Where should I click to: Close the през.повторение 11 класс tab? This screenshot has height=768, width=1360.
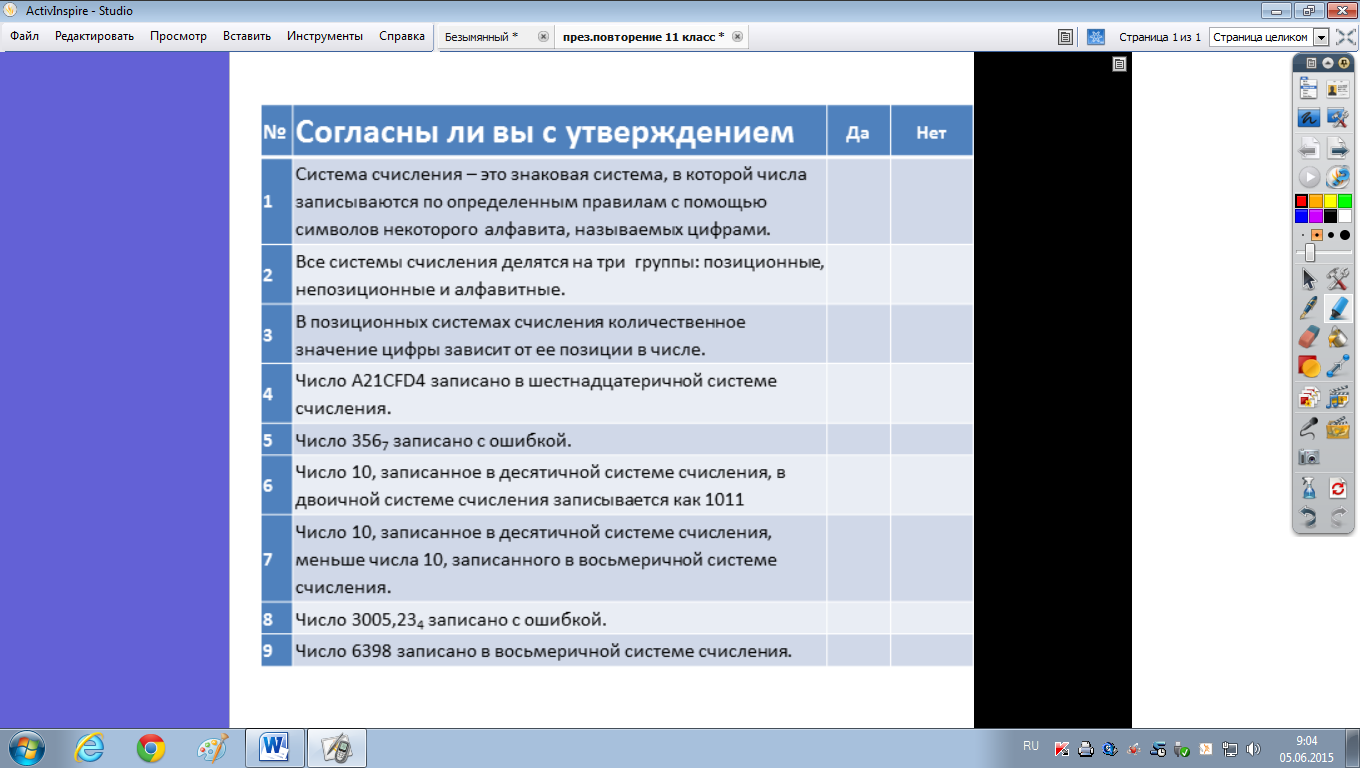(737, 37)
